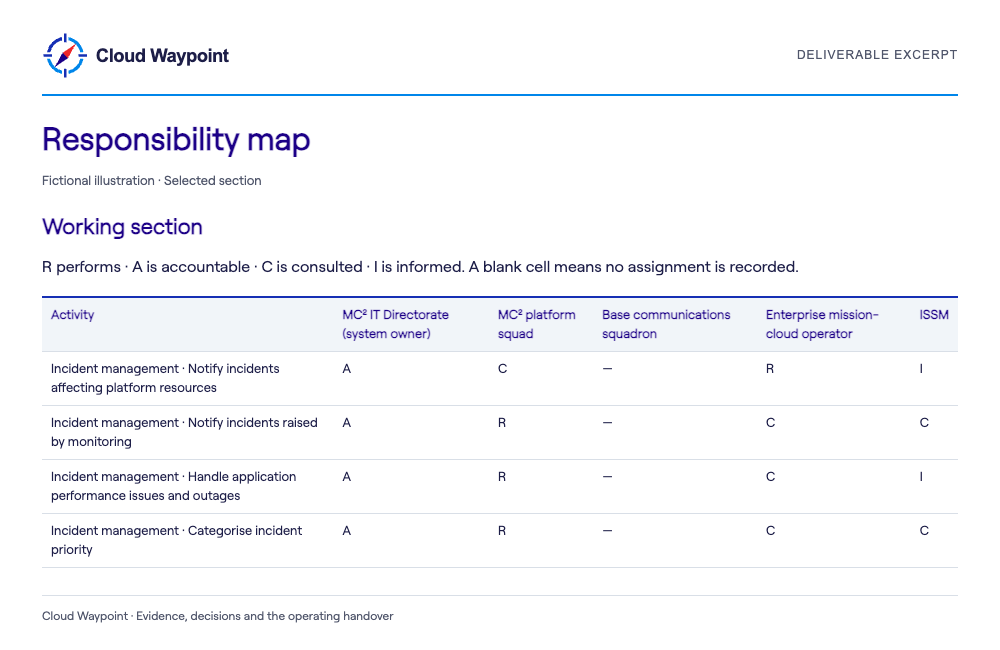Click the ISSM column header
The width and height of the screenshot is (1000, 650).
[x=934, y=314]
